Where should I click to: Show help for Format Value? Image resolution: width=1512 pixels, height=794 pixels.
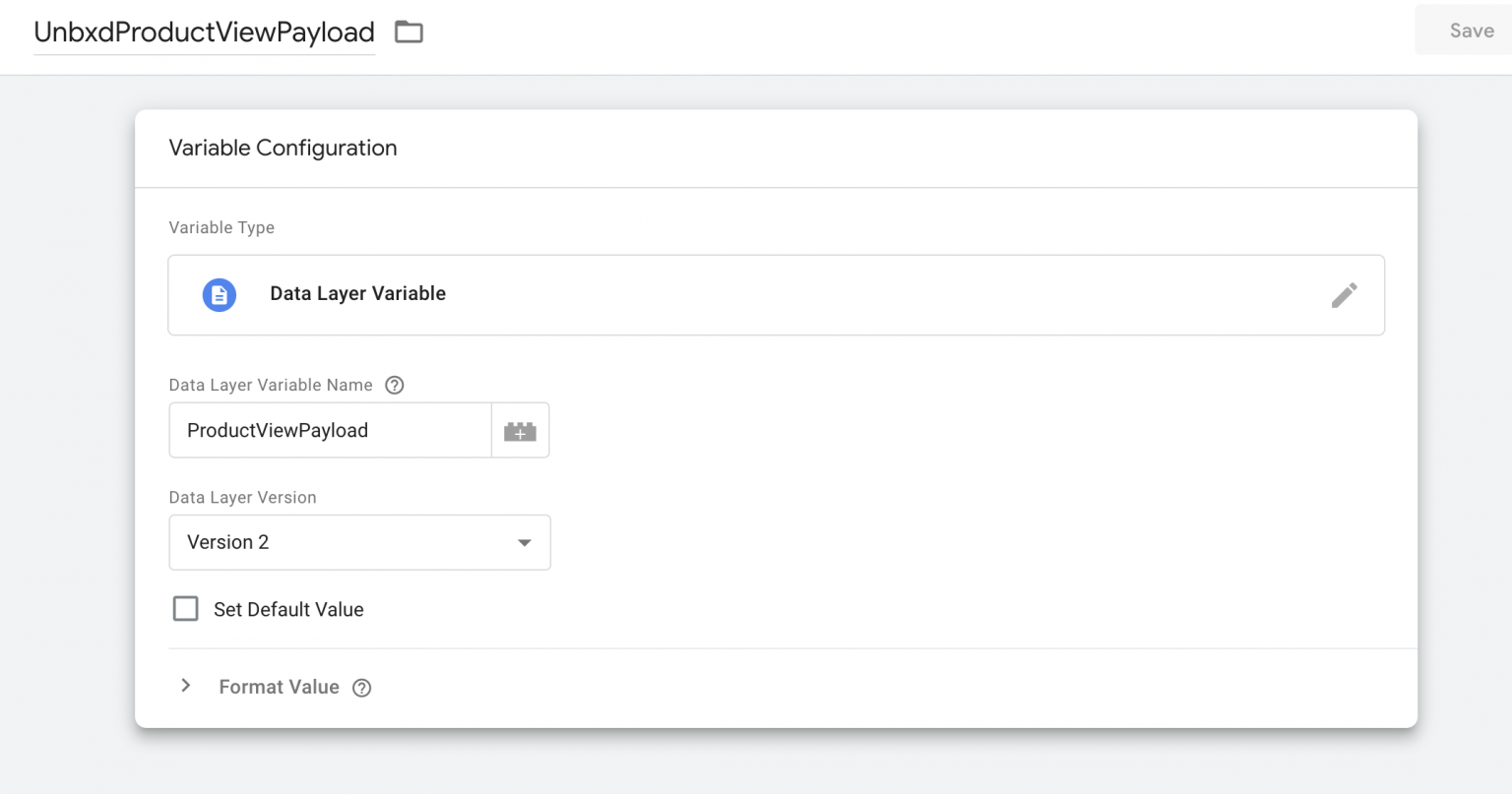(362, 688)
